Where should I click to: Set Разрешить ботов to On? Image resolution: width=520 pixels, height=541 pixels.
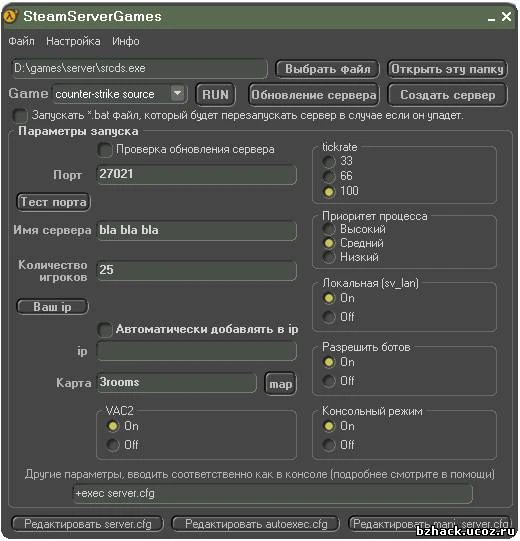click(329, 362)
